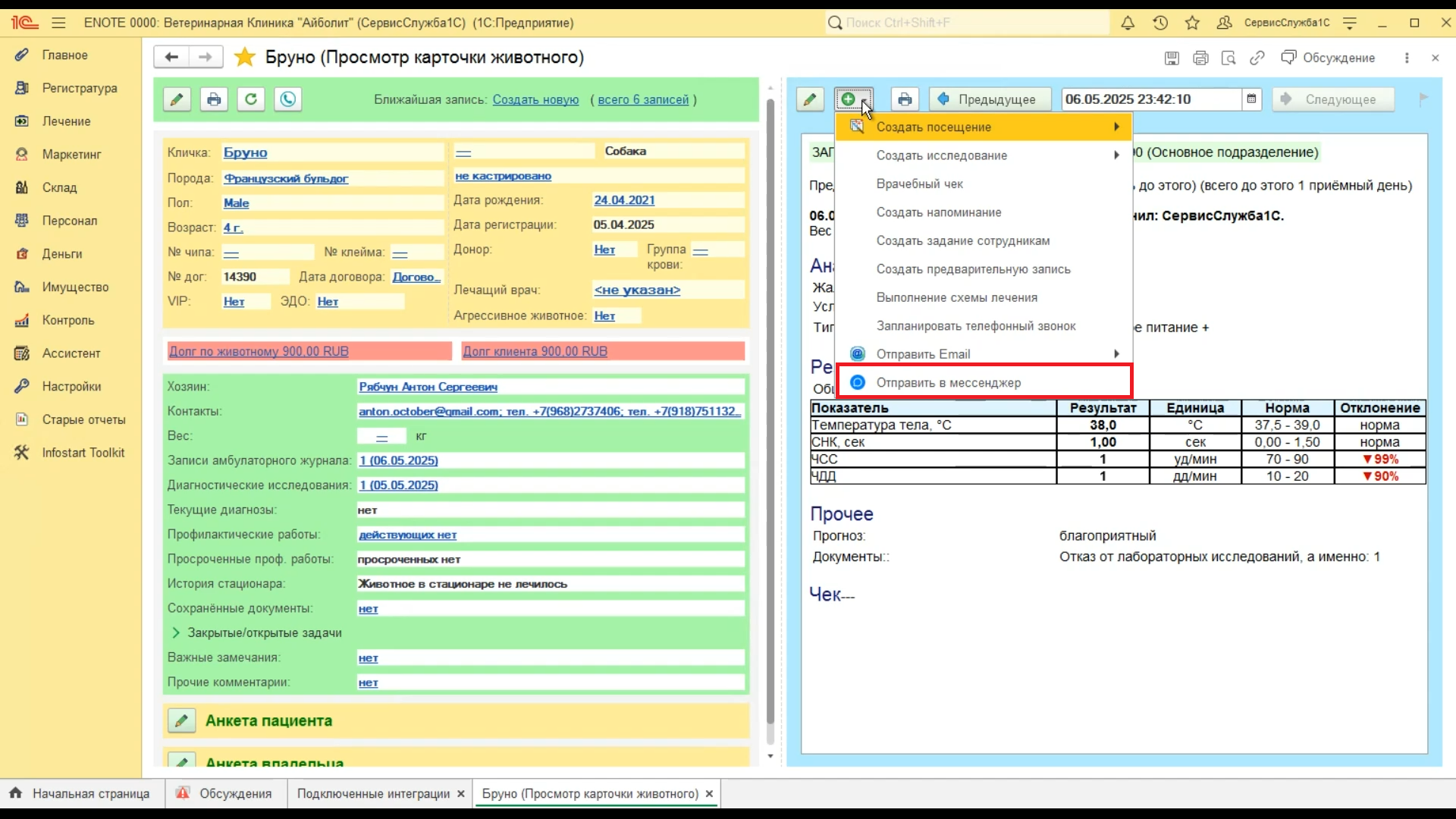Go back with the left arrow button
The image size is (1456, 819).
[171, 57]
